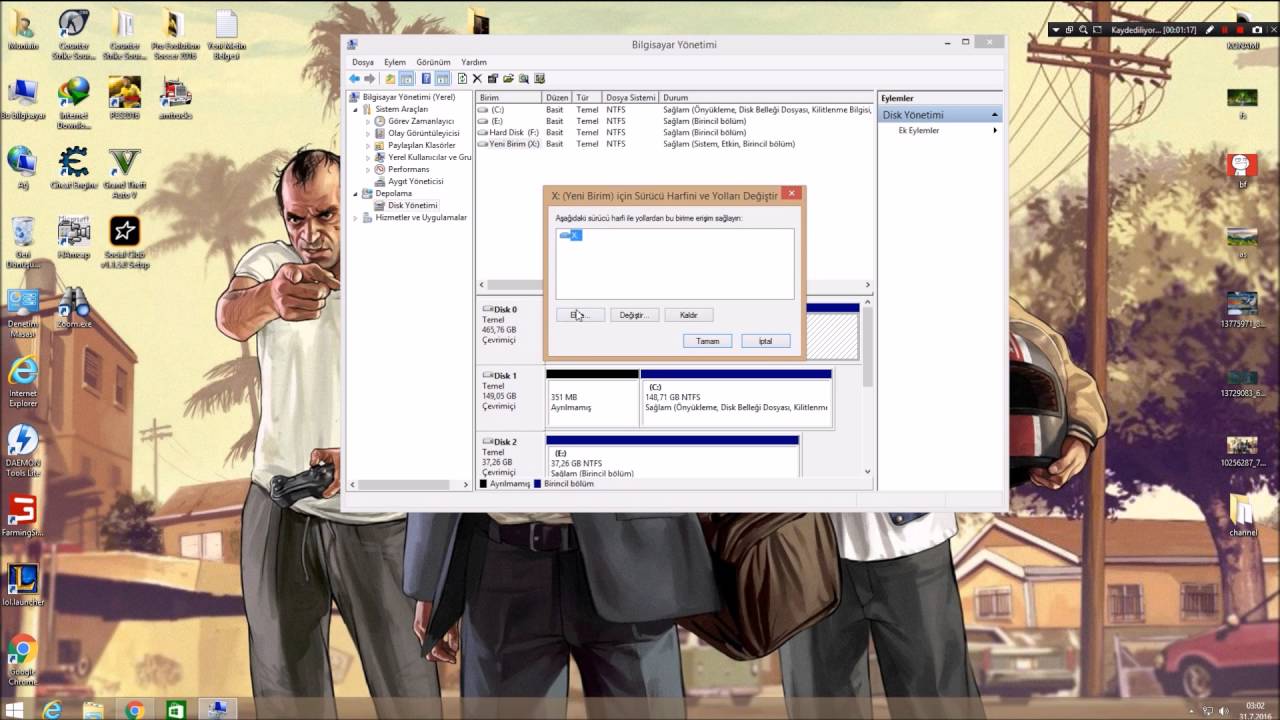Viewport: 1280px width, 720px height.
Task: Click the Forward arrow in management toolbar
Action: coord(369,78)
